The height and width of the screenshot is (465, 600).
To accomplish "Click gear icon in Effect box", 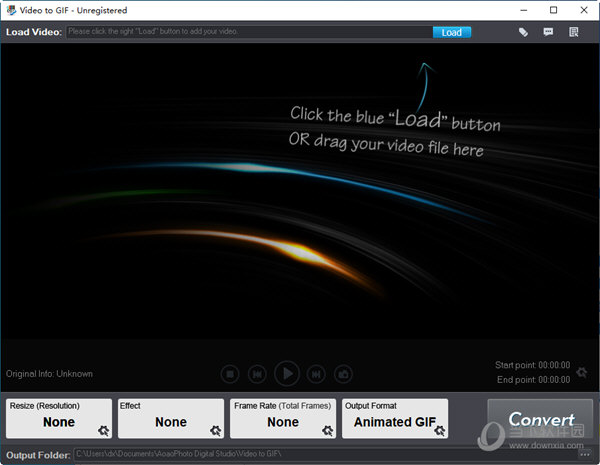I will [x=215, y=431].
